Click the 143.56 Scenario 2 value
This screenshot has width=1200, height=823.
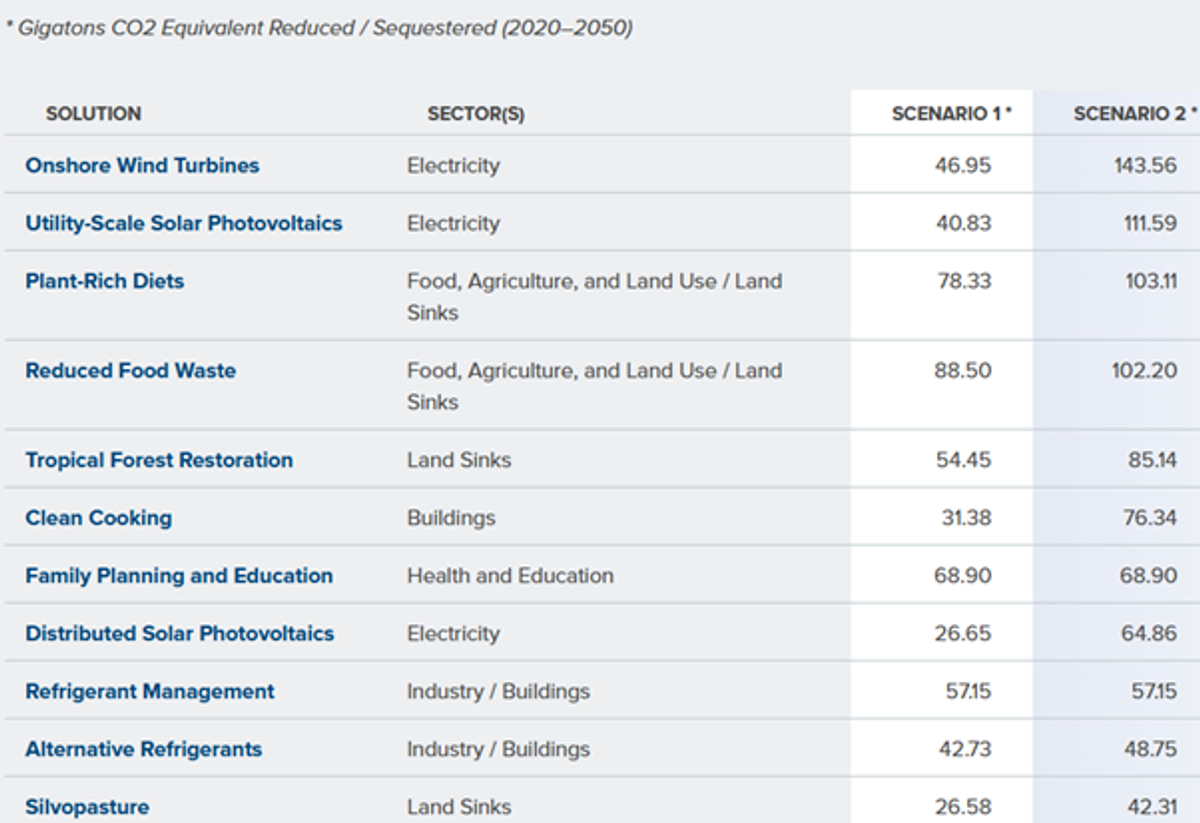1146,165
